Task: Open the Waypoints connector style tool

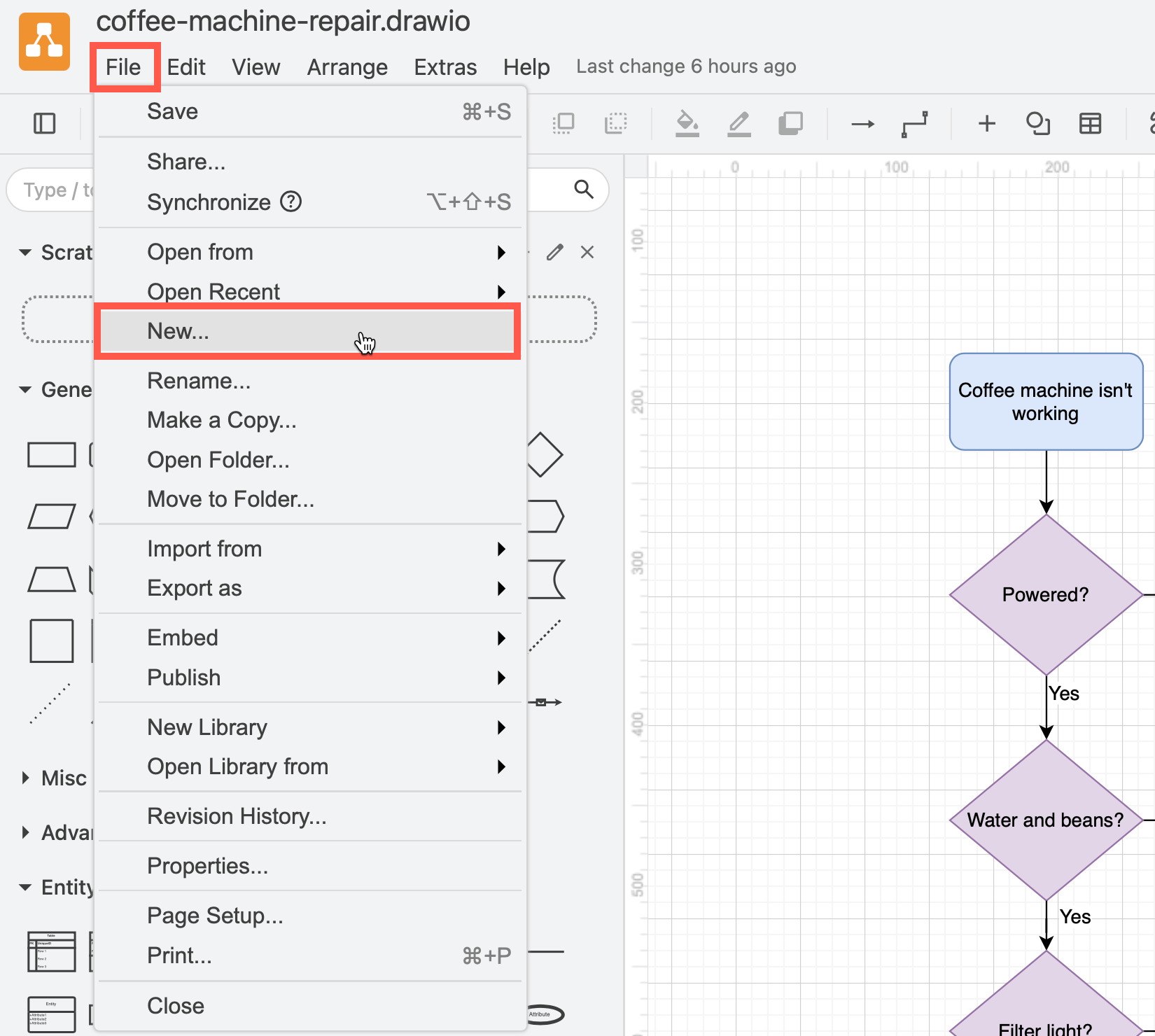Action: click(914, 124)
